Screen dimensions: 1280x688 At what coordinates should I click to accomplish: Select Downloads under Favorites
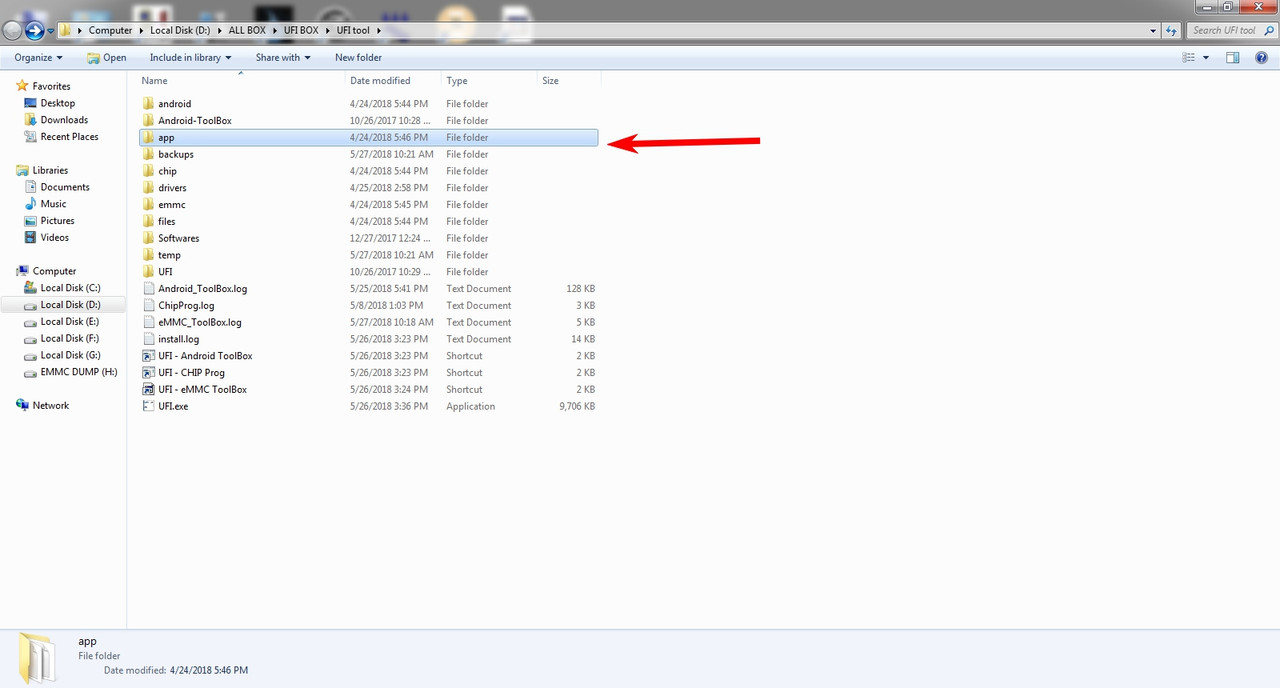coord(64,120)
